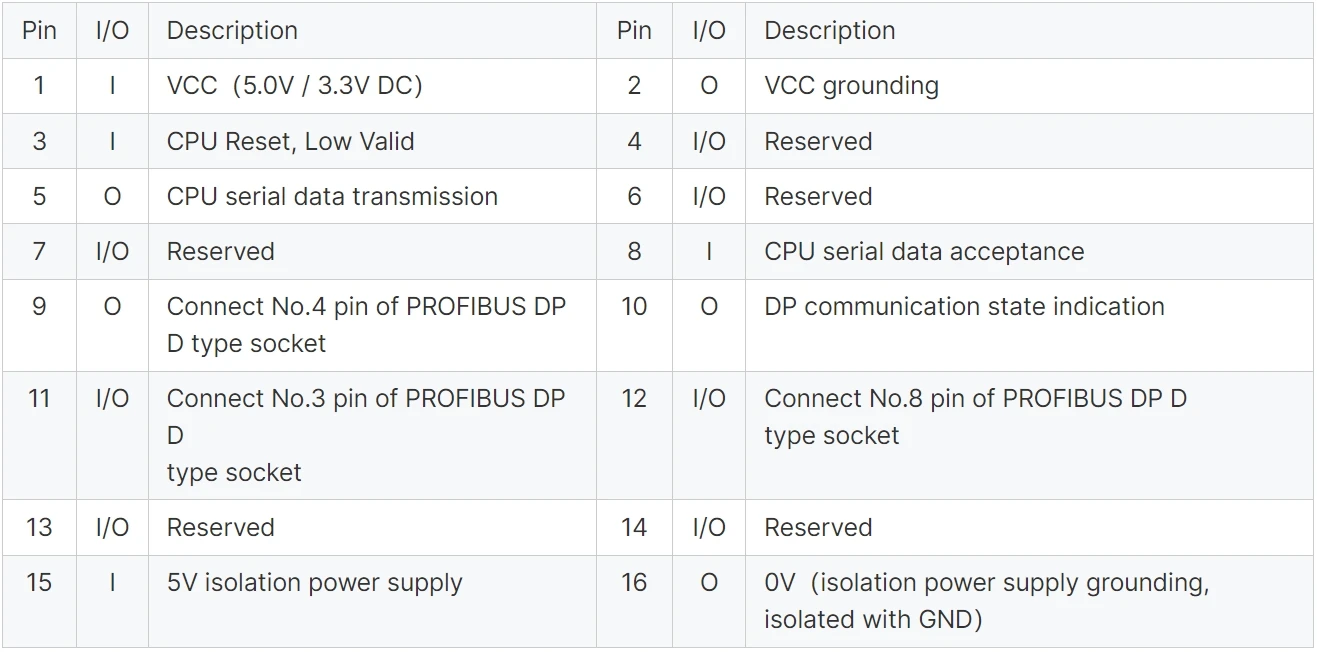Image resolution: width=1317 pixels, height=652 pixels.
Task: Select '0V (isolation power supply grounding' text
Action: (986, 582)
